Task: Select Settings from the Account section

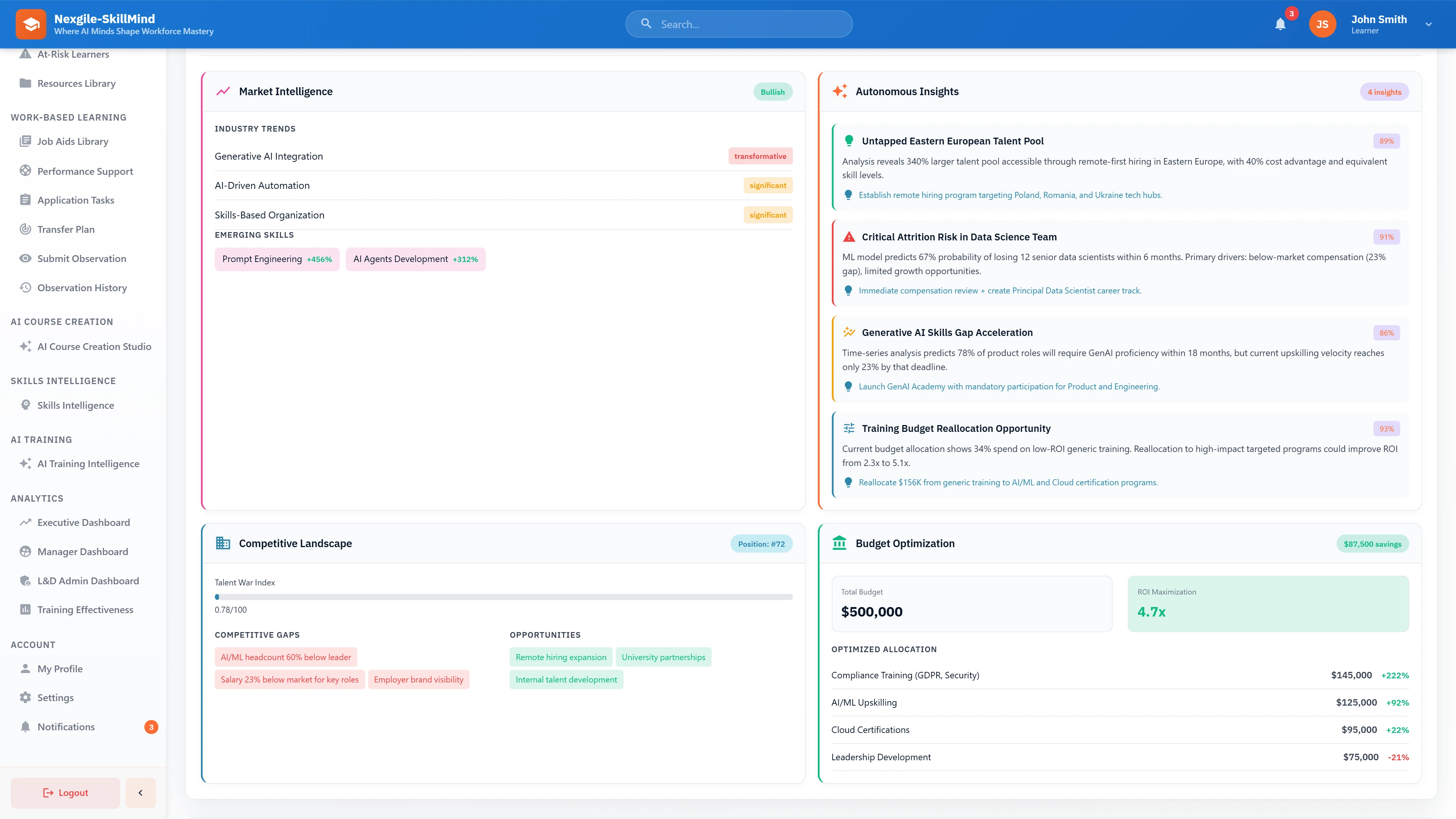Action: click(x=55, y=698)
